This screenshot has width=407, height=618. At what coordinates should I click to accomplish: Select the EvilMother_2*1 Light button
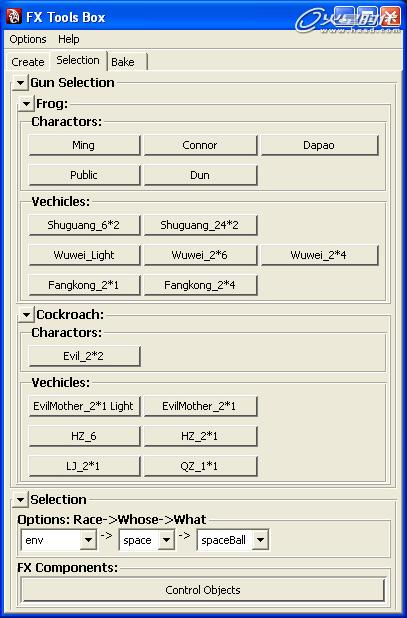(84, 406)
